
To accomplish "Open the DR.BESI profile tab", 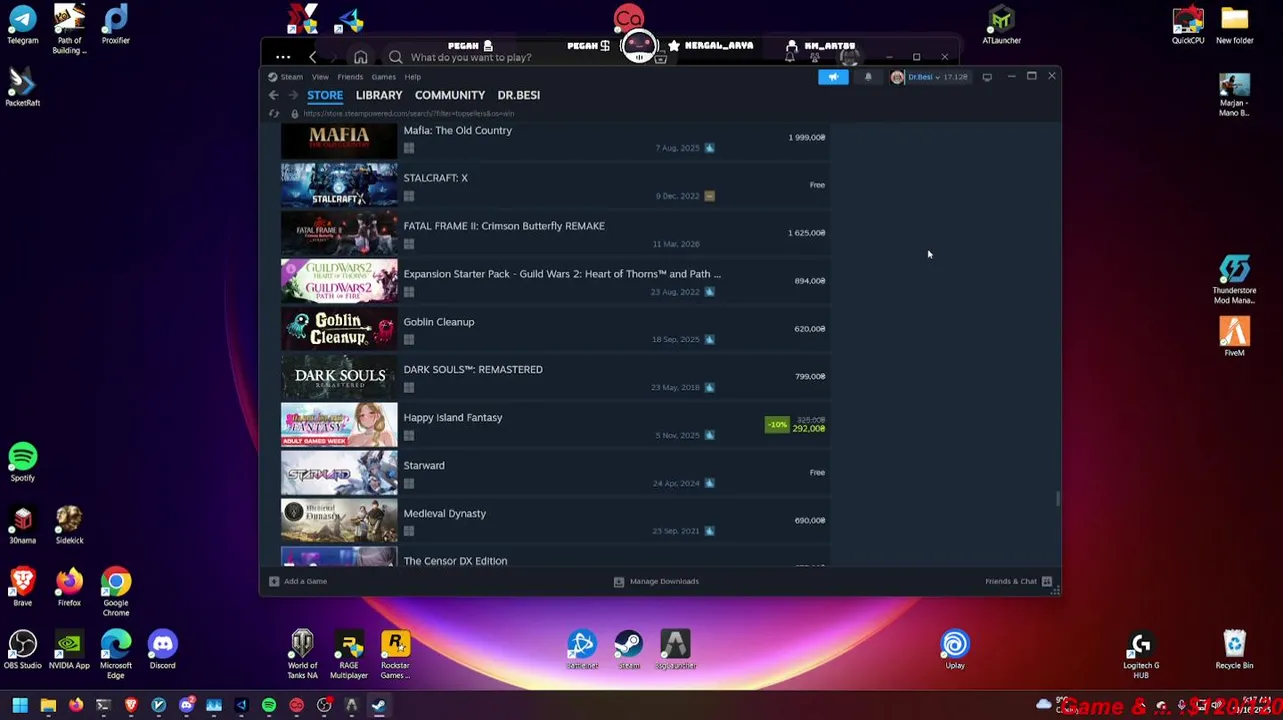I will click(518, 95).
